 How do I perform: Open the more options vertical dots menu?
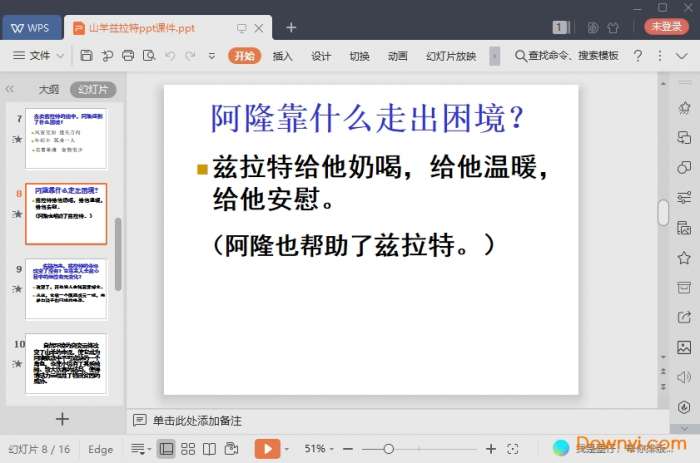point(660,56)
